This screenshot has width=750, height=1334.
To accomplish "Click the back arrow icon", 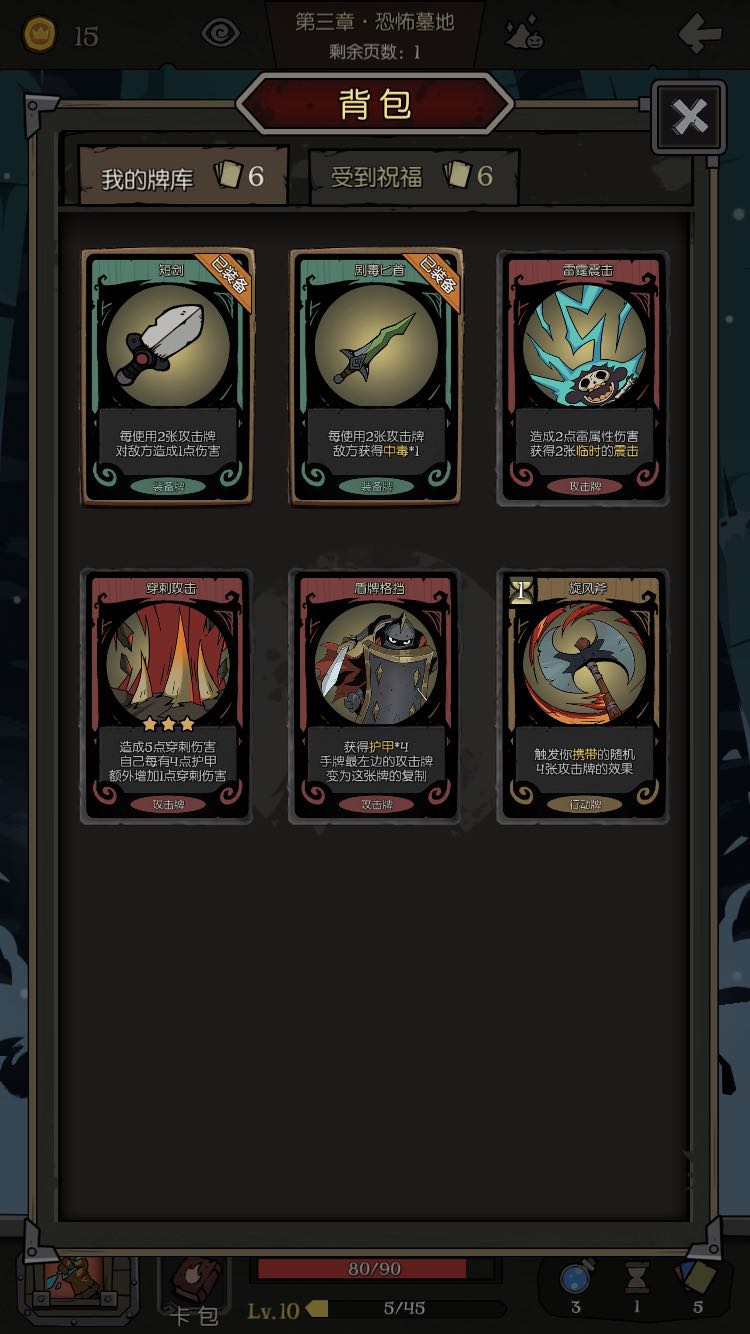I will coord(700,34).
